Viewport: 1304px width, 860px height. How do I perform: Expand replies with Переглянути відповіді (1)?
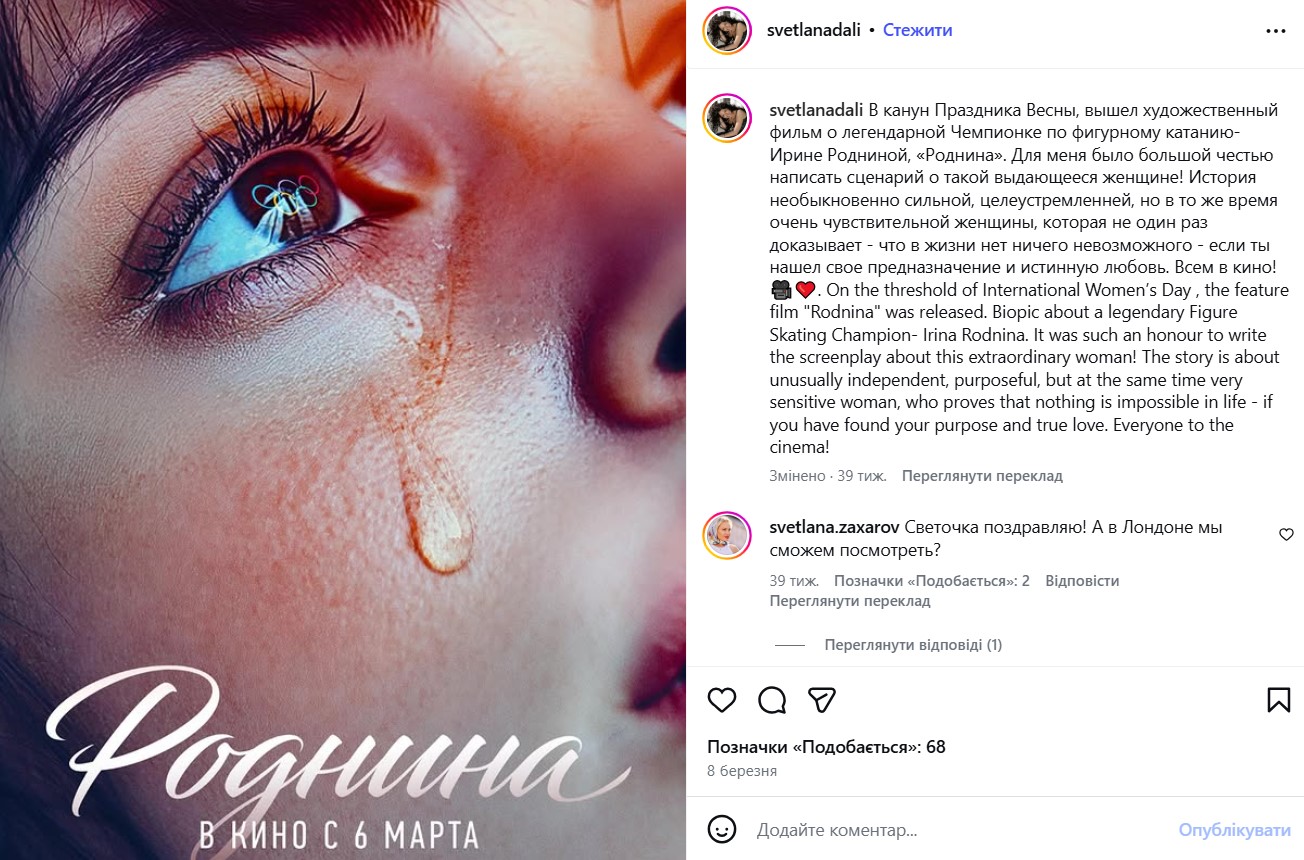(x=913, y=645)
